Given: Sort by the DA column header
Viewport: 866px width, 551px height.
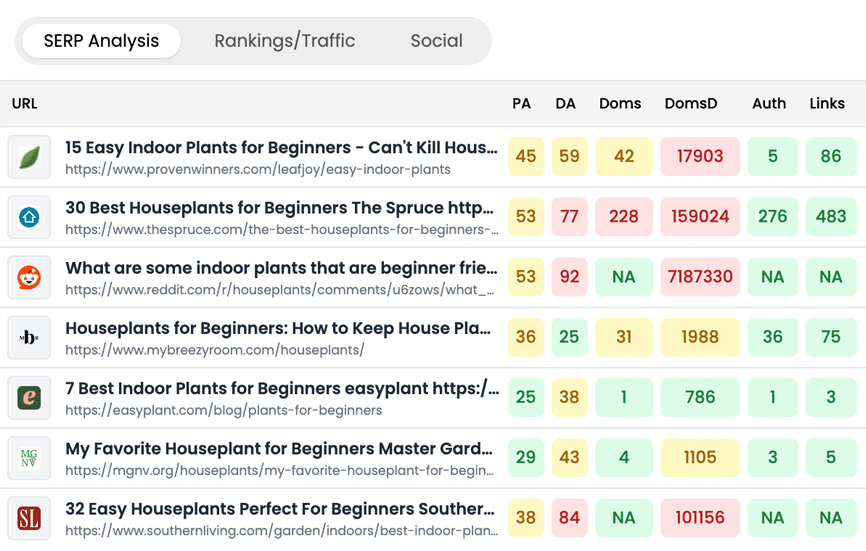Looking at the screenshot, I should [x=566, y=104].
